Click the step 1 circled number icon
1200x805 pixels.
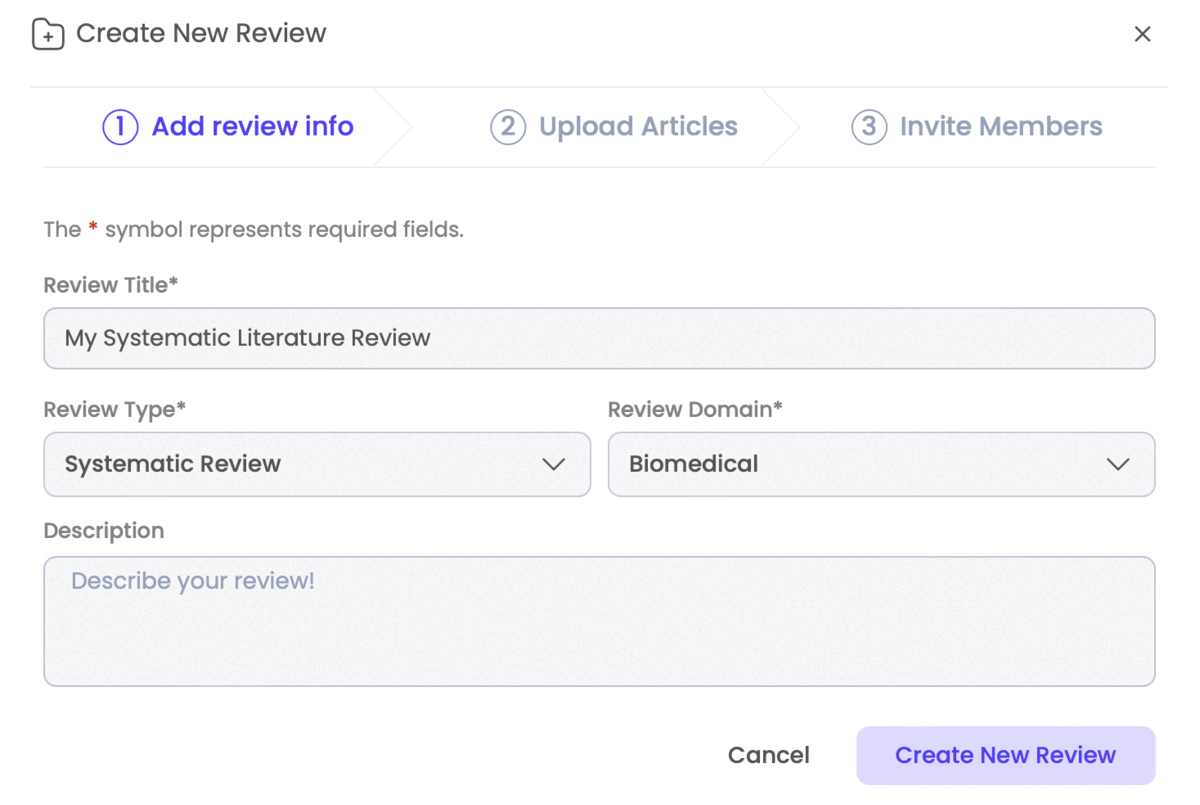[120, 127]
